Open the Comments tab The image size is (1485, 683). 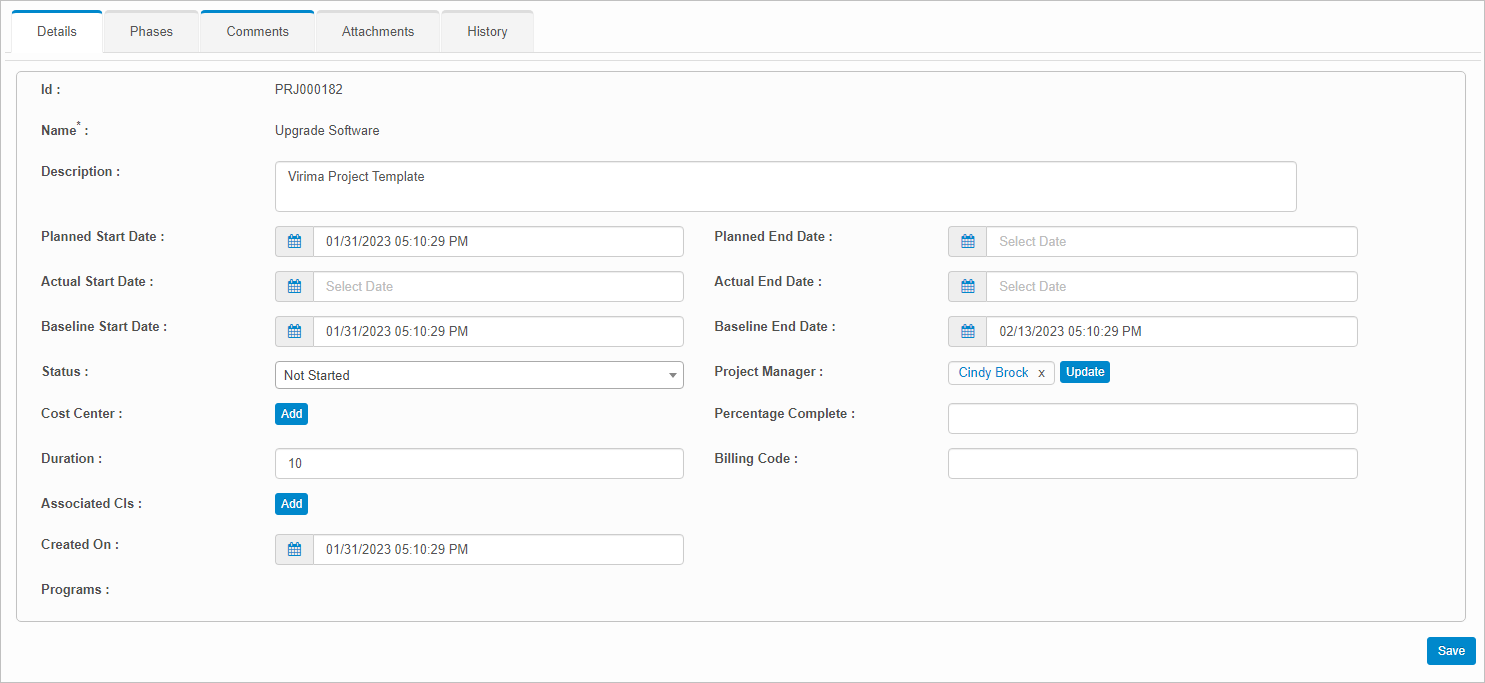pyautogui.click(x=257, y=32)
